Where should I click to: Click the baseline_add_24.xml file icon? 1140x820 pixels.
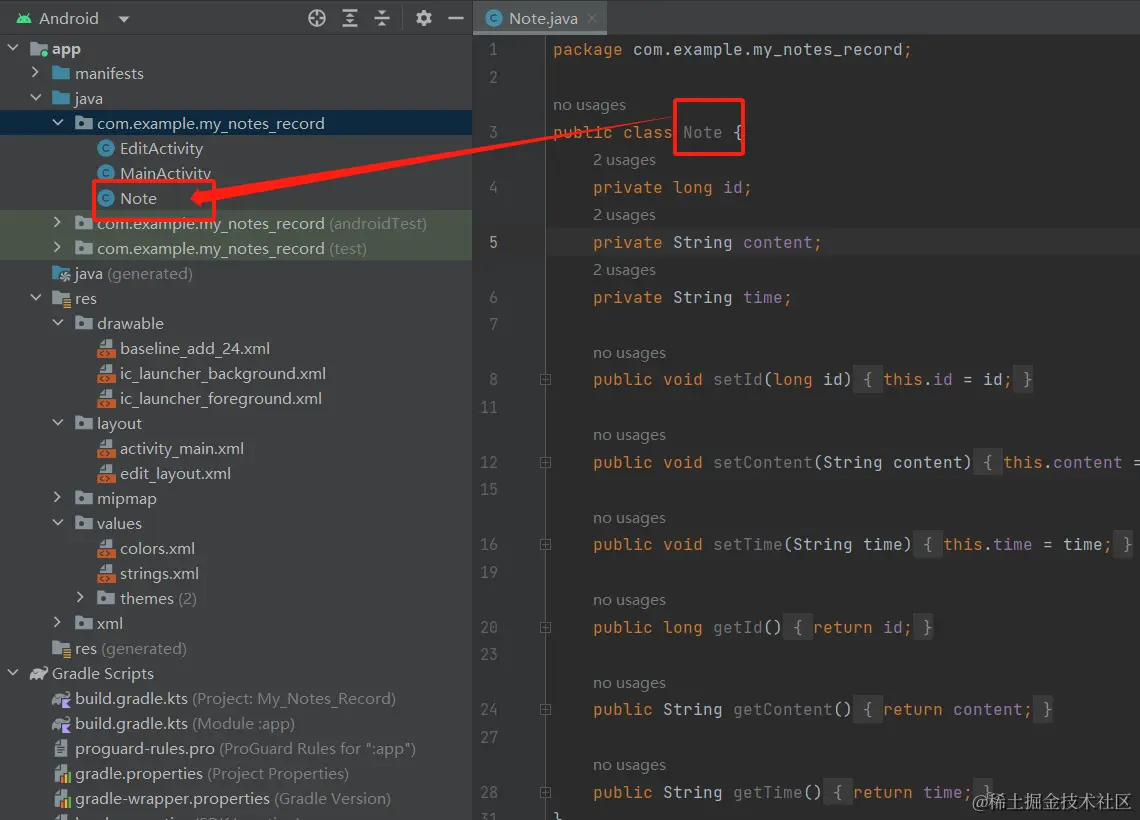click(x=106, y=348)
